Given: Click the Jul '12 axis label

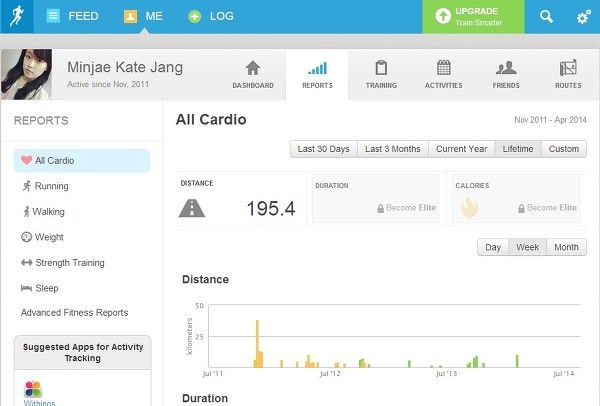Looking at the screenshot, I should (x=330, y=373).
